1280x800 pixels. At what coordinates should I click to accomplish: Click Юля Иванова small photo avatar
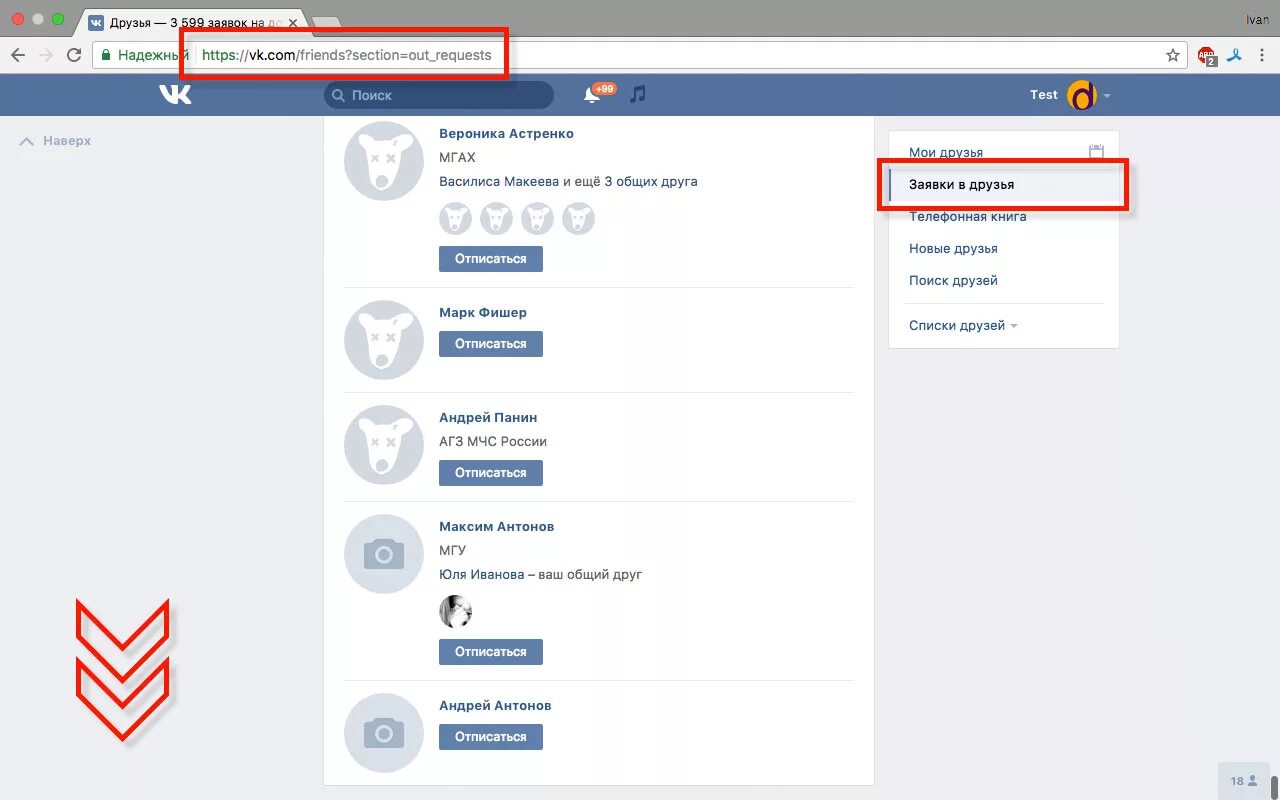click(x=455, y=611)
